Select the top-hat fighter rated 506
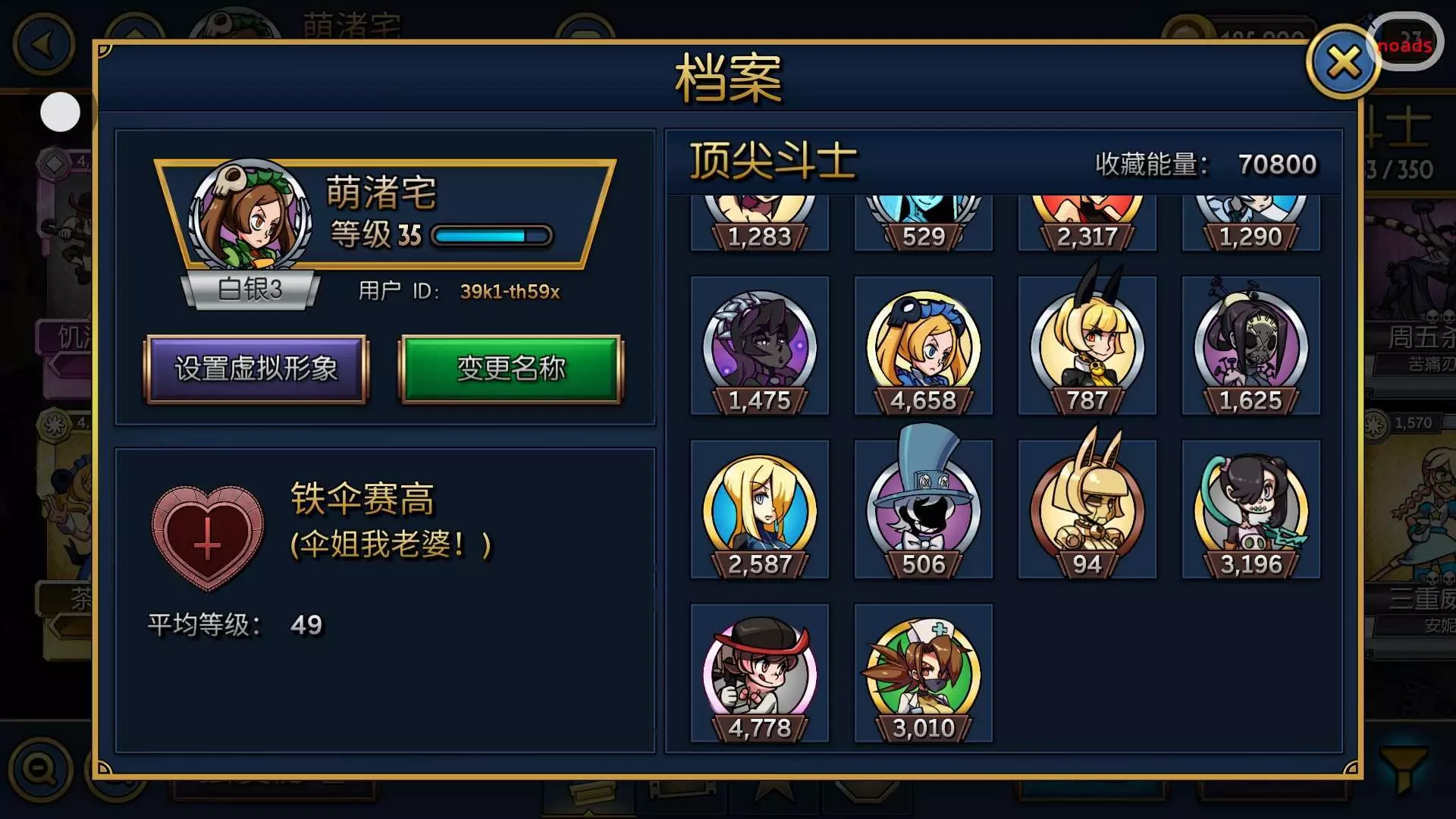The image size is (1456, 819). click(923, 510)
